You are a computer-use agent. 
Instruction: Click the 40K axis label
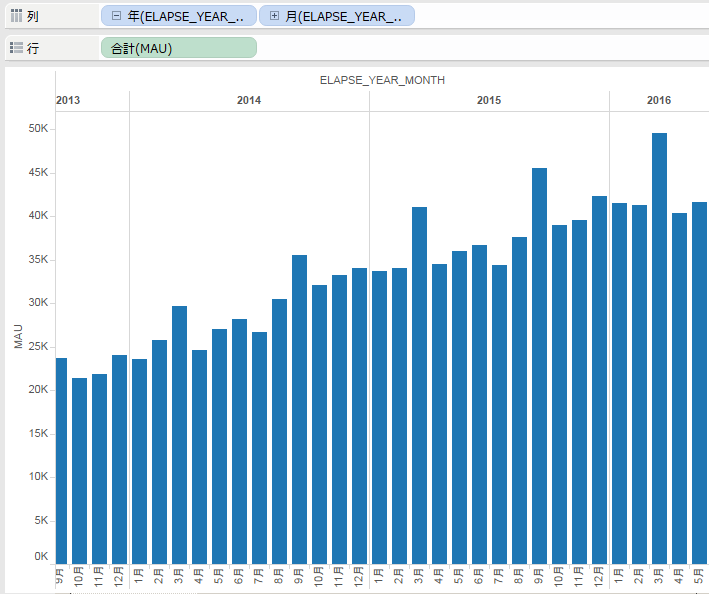click(x=38, y=216)
